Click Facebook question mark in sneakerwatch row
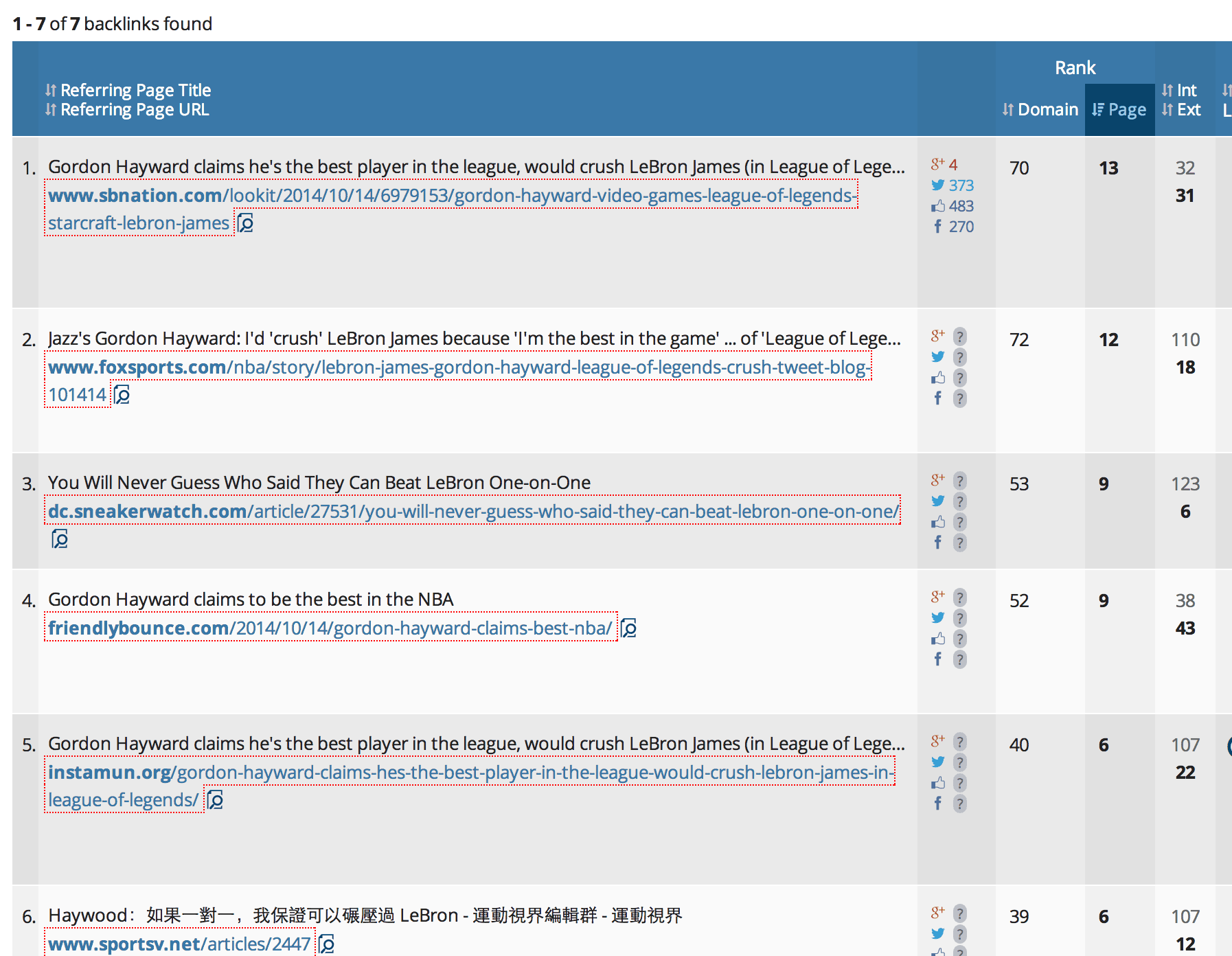The image size is (1232, 956). 960,543
